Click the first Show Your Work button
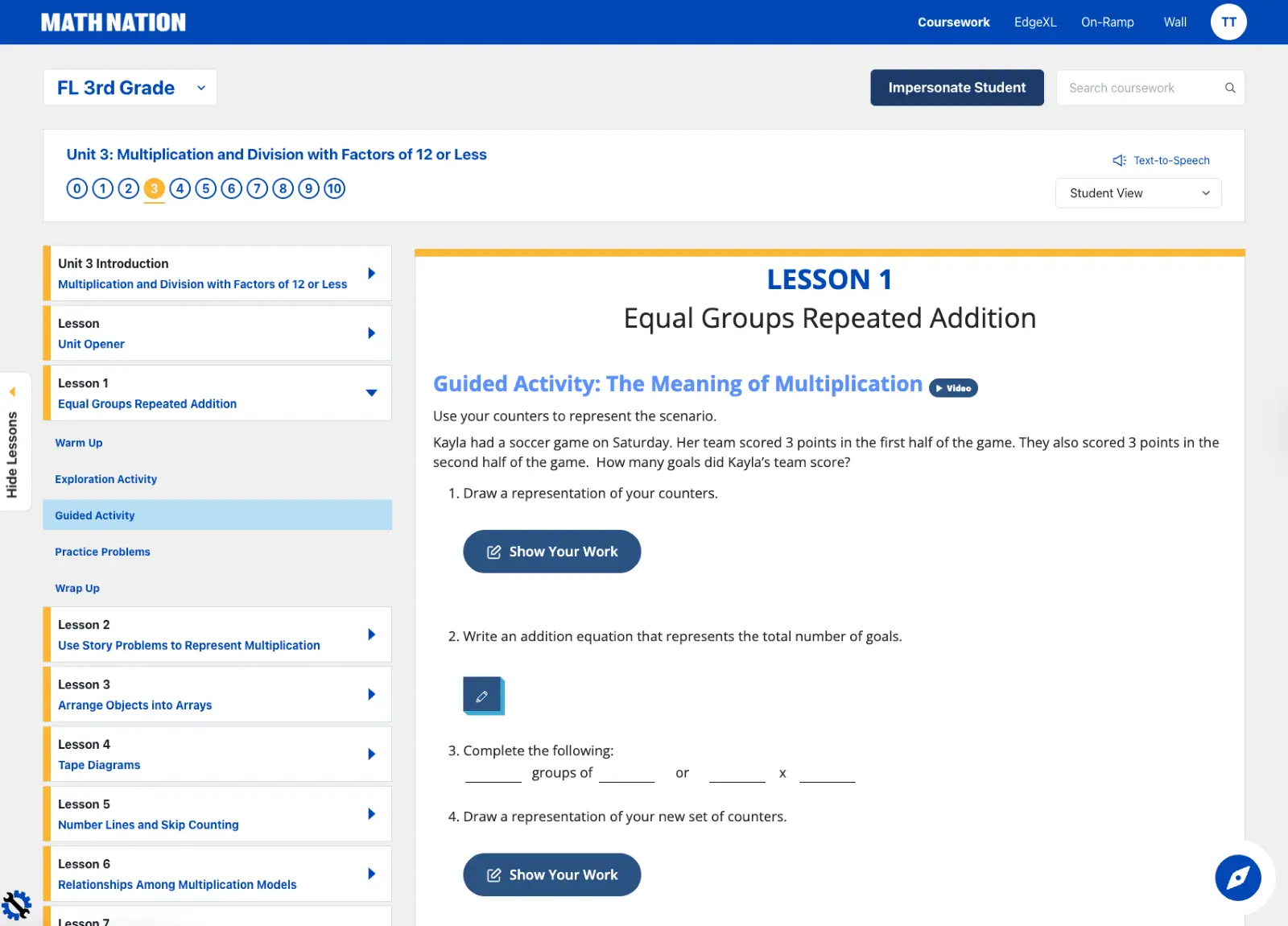1288x926 pixels. 551,552
